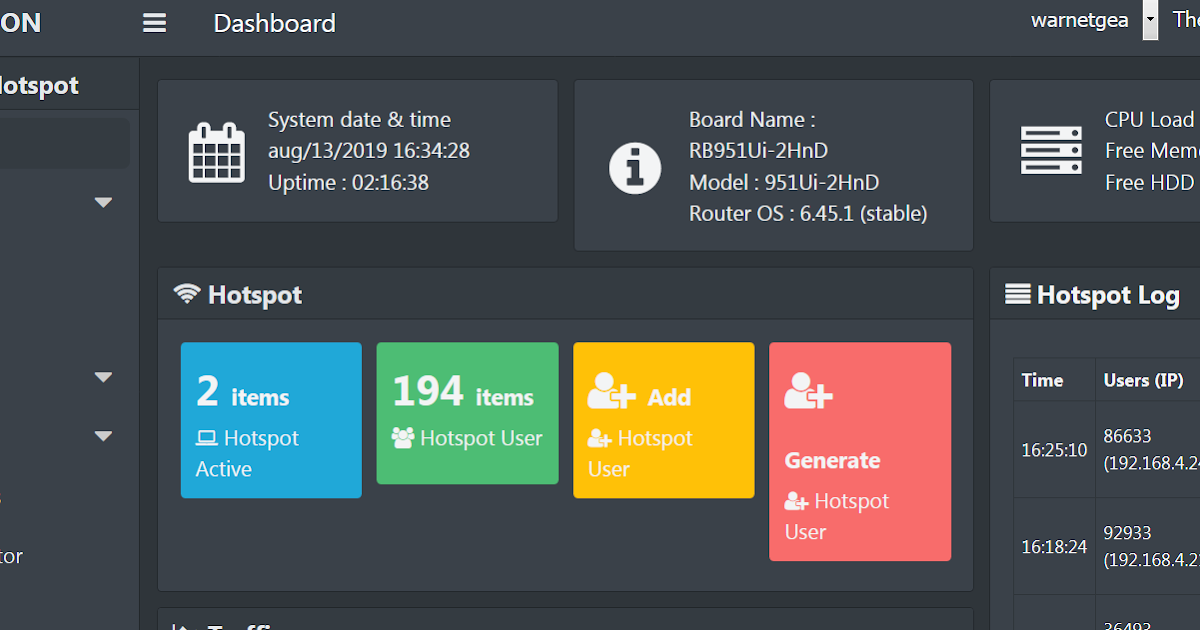The image size is (1200, 630).
Task: Toggle the sidebar with the hamburger icon
Action: click(x=154, y=23)
